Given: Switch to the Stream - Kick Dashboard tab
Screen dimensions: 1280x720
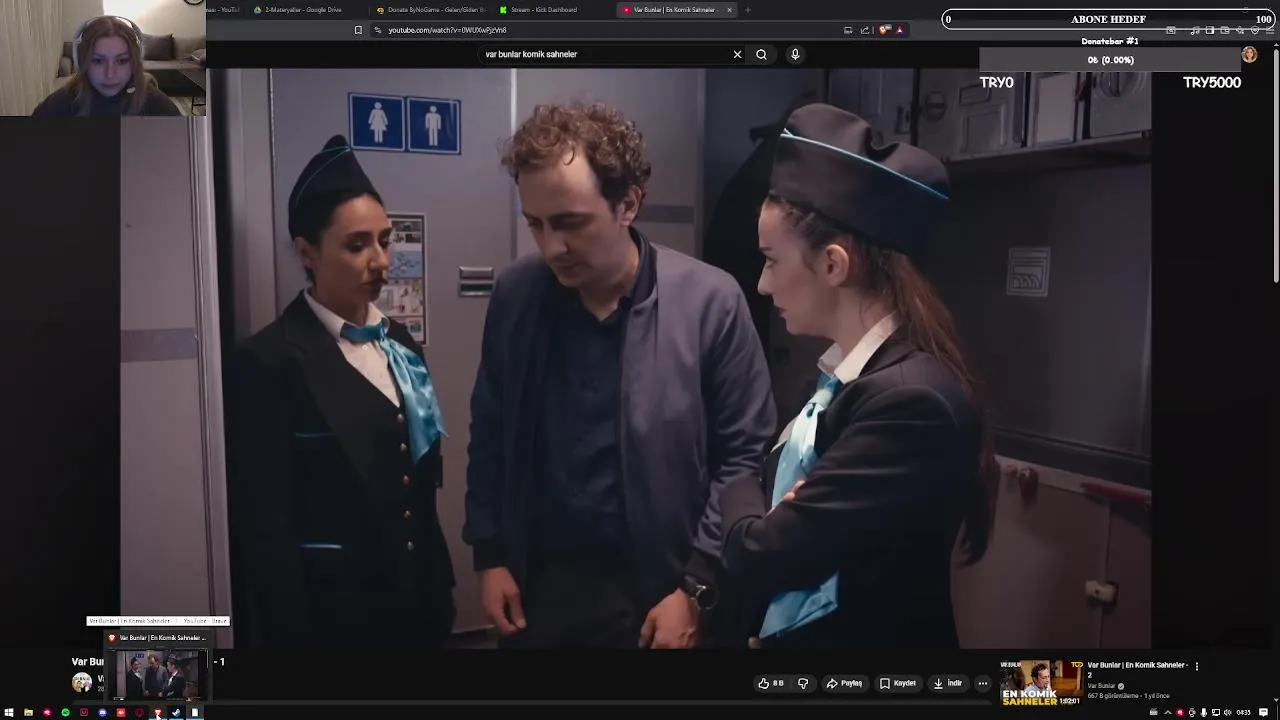Looking at the screenshot, I should 553,10.
